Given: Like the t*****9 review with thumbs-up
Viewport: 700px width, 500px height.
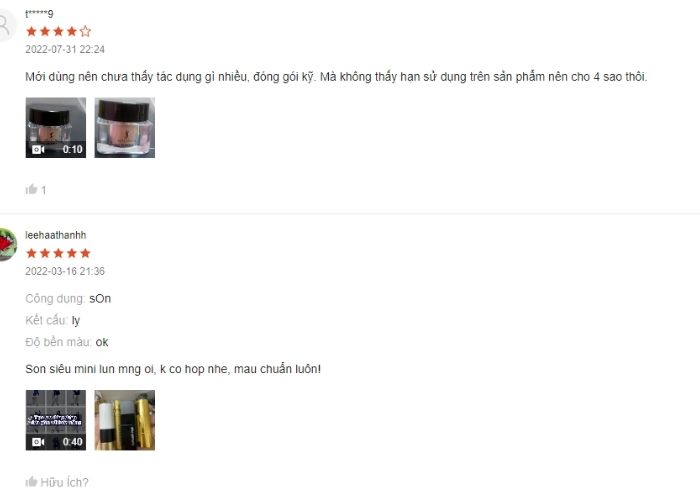Looking at the screenshot, I should coord(31,189).
